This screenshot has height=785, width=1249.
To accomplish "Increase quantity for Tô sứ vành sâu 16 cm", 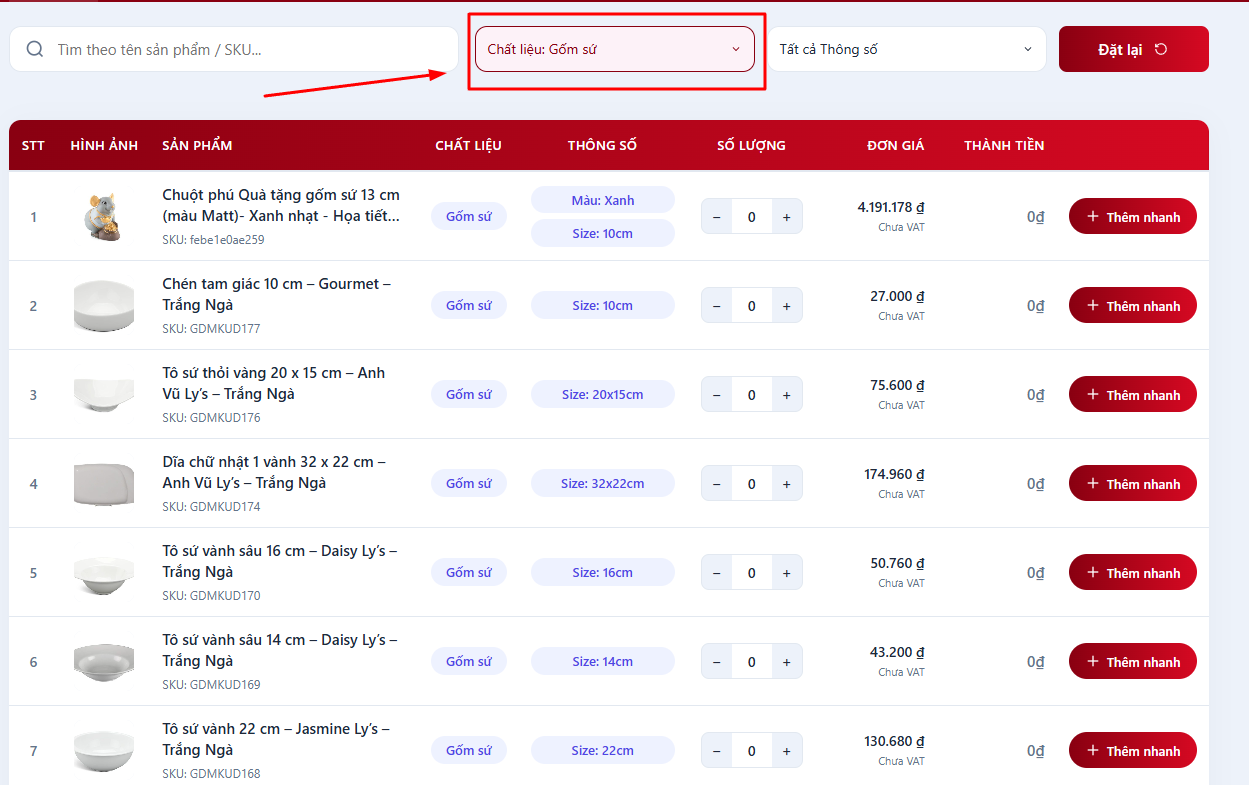I will pyautogui.click(x=786, y=573).
